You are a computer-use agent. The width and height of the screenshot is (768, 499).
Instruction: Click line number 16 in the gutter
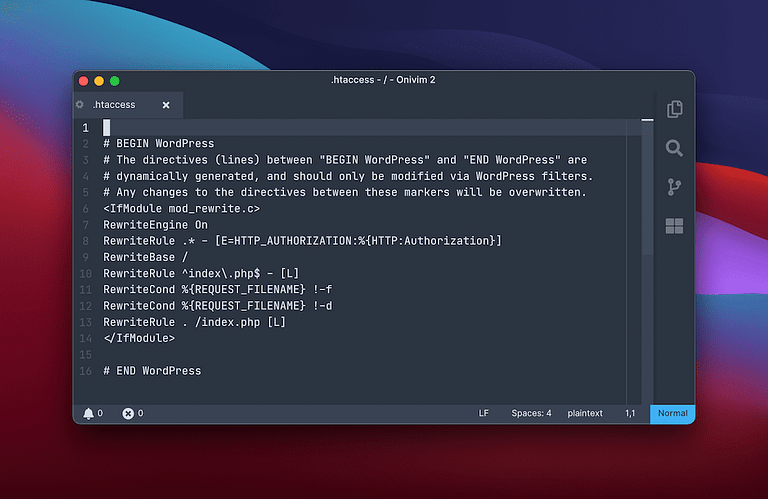point(85,371)
